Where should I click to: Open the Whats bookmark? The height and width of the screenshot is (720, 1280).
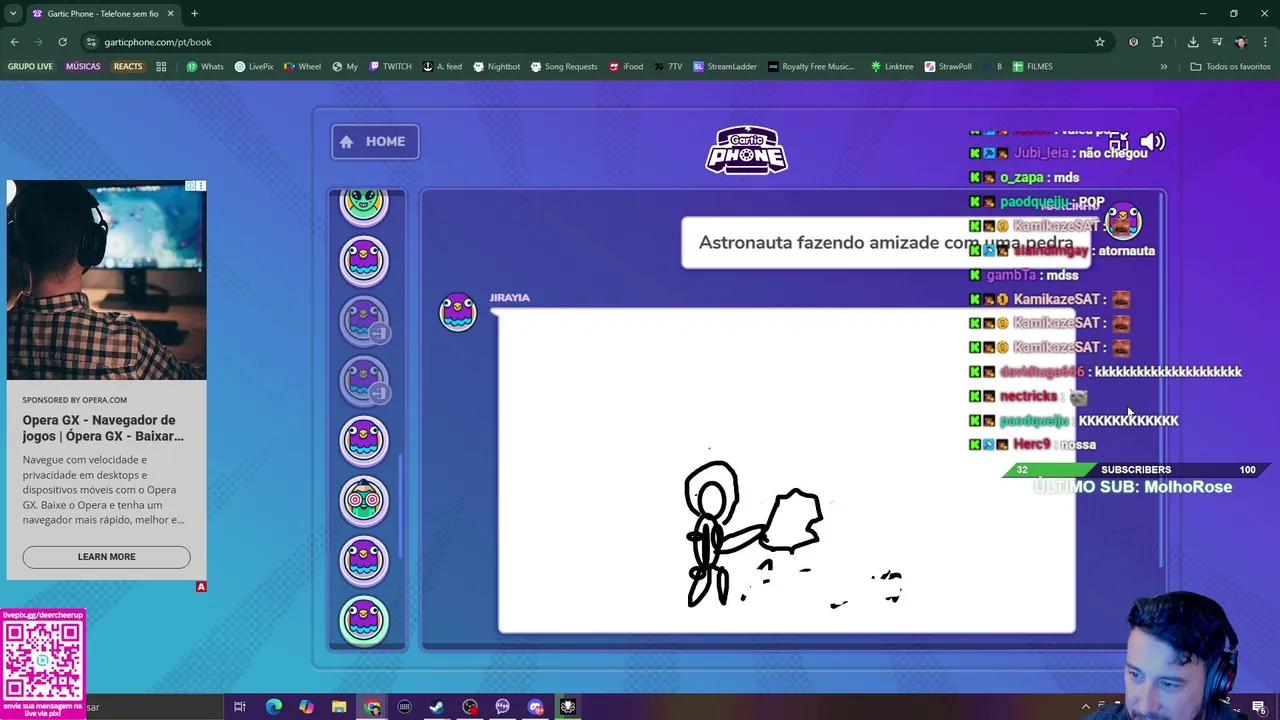[x=205, y=67]
